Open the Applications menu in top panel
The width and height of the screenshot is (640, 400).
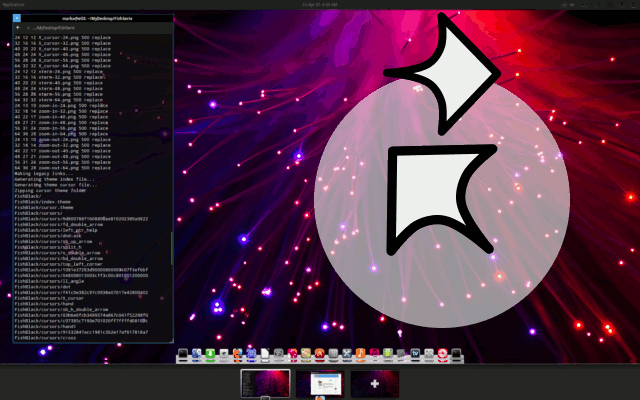tap(13, 4)
